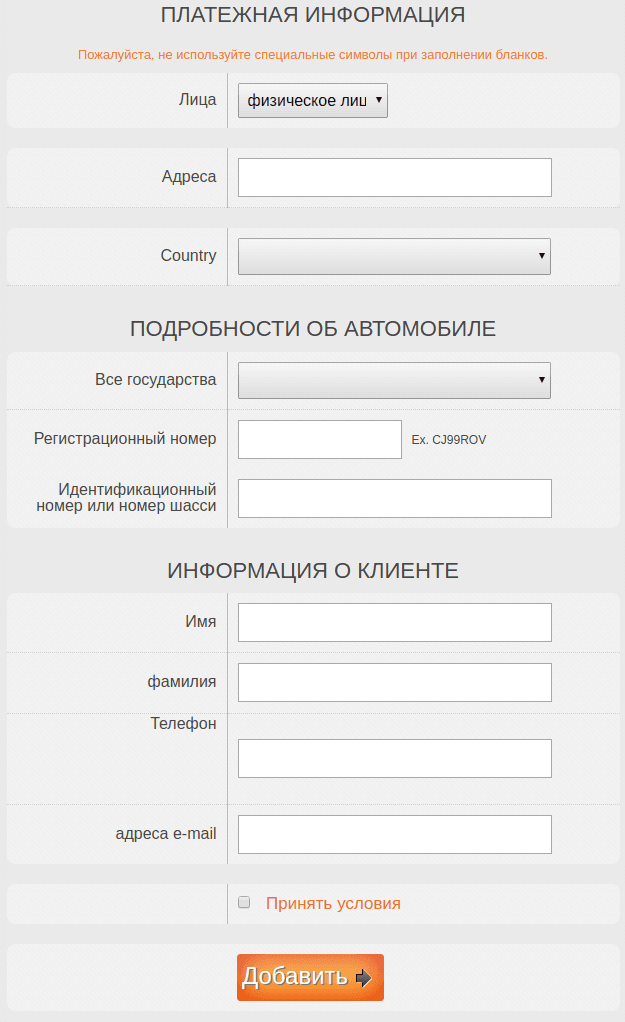The width and height of the screenshot is (625, 1022).
Task: Expand the Country dropdown
Action: click(394, 256)
